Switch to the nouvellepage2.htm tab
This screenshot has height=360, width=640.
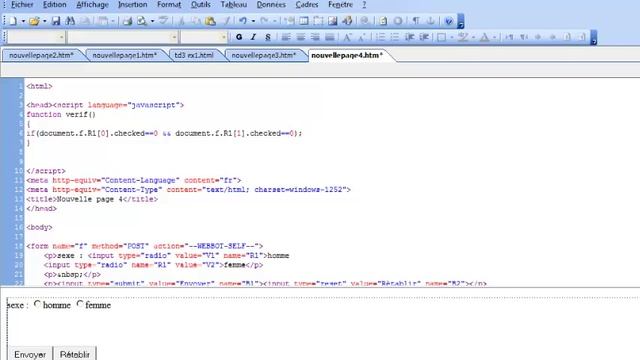[x=42, y=55]
